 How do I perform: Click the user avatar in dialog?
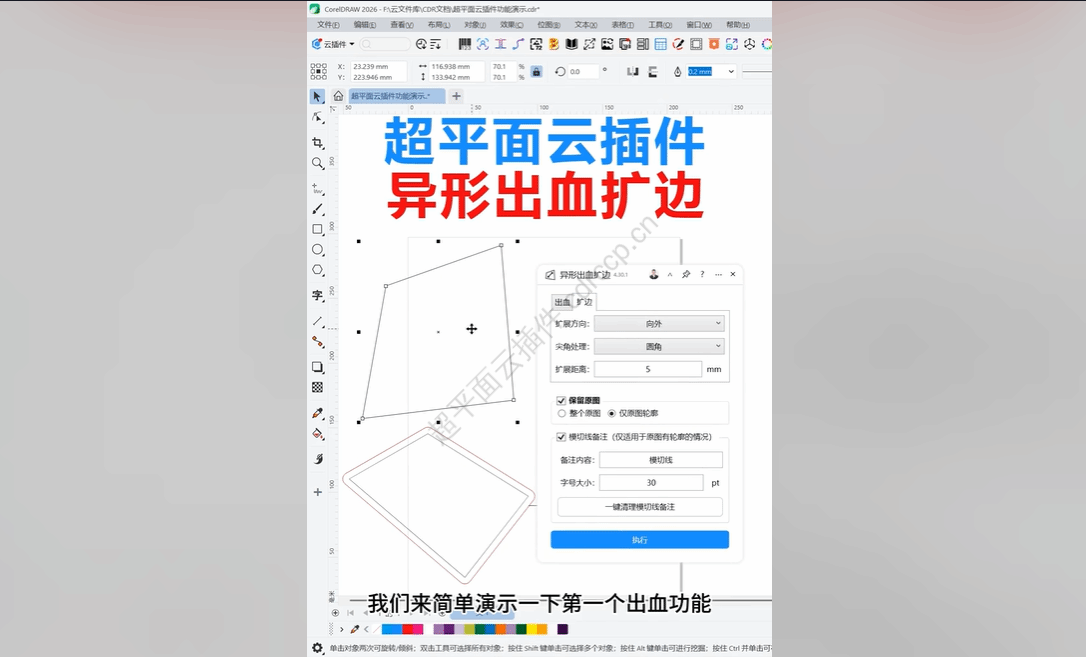[653, 274]
